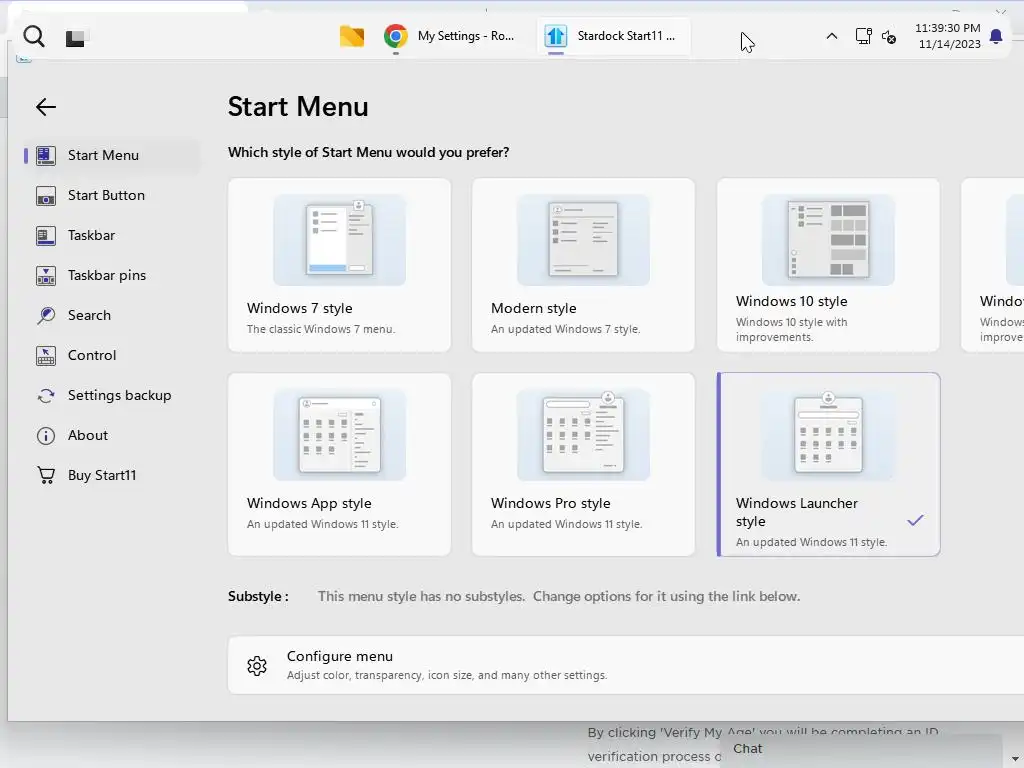Click the Windows App style preview thumbnail
Screen dimensions: 1024x768
click(339, 435)
